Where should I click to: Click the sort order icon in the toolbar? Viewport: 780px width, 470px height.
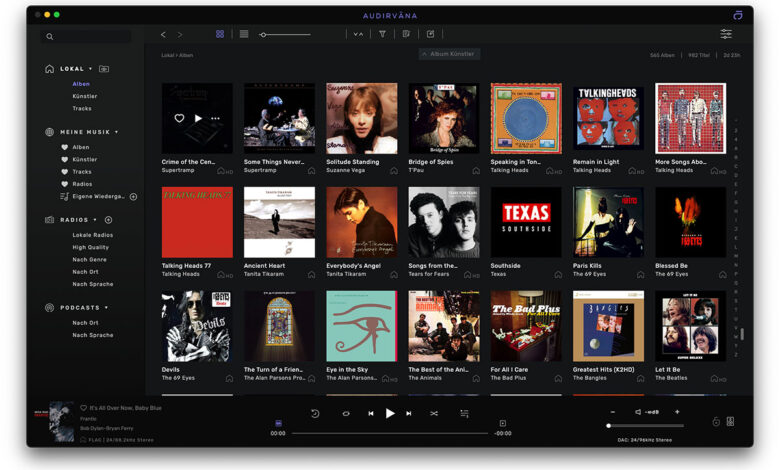coord(358,34)
